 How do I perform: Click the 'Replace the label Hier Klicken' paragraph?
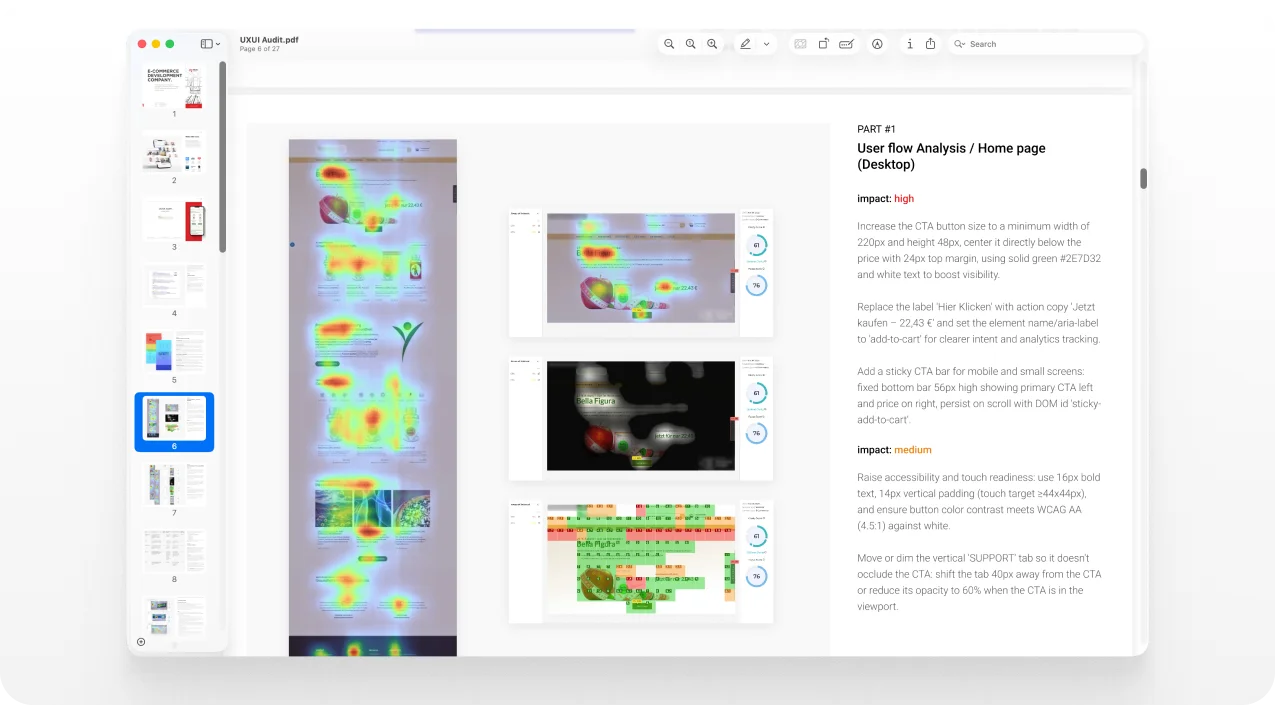[979, 323]
